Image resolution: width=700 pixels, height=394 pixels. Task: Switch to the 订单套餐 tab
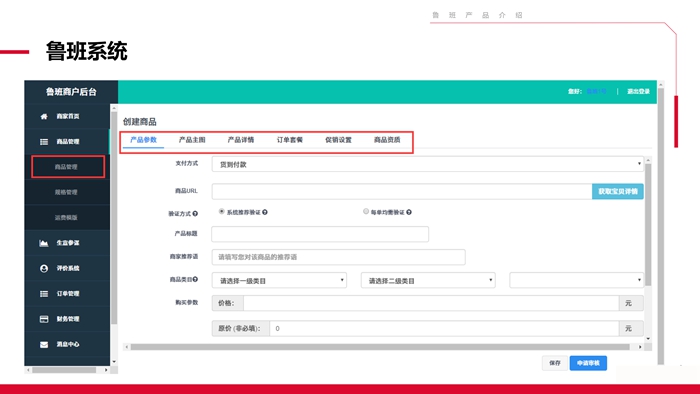pos(290,140)
